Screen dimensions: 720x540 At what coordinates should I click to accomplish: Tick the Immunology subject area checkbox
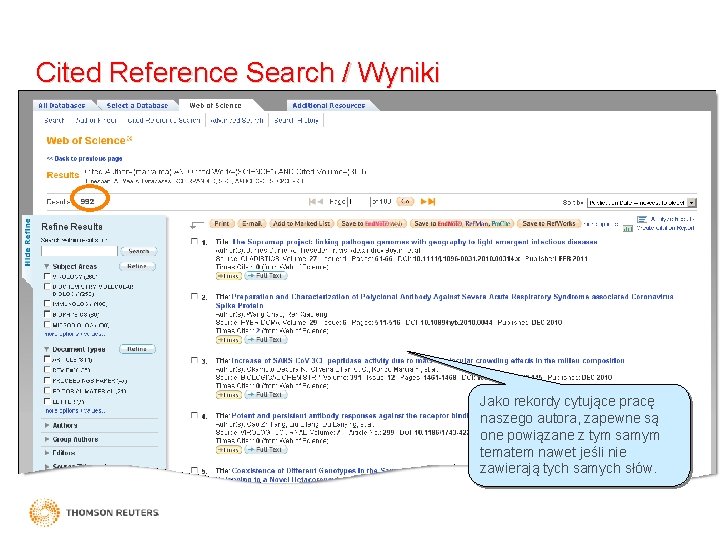point(47,304)
